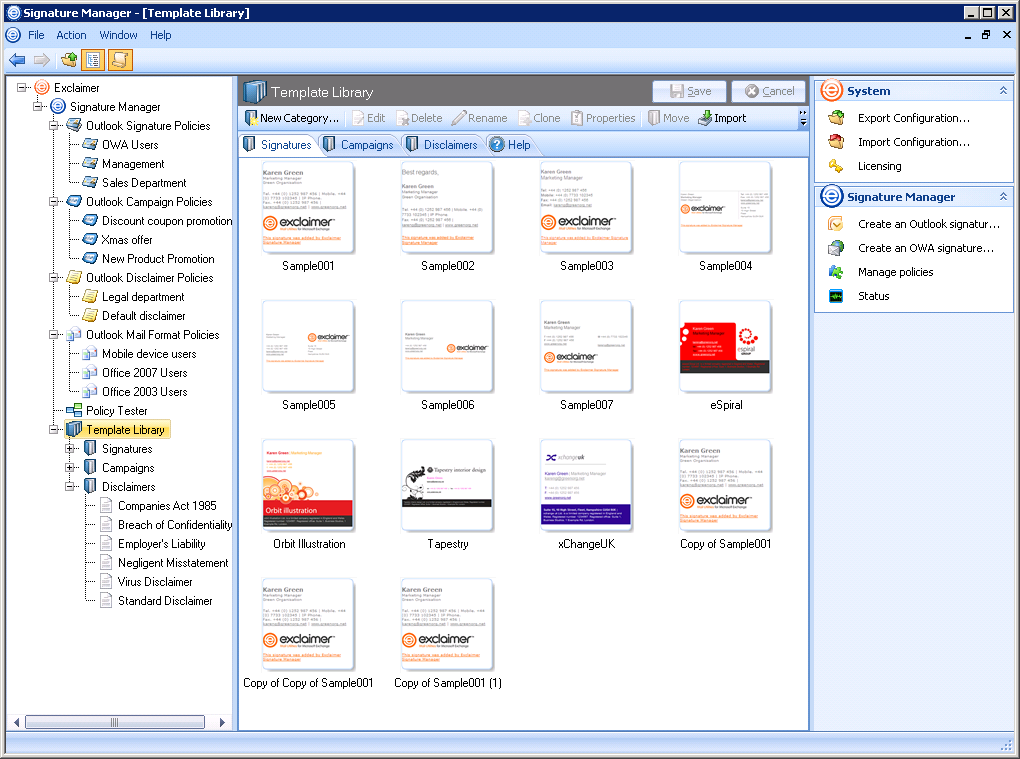Collapse the System panel with its chevron
Viewport: 1020px width, 759px height.
(1005, 91)
